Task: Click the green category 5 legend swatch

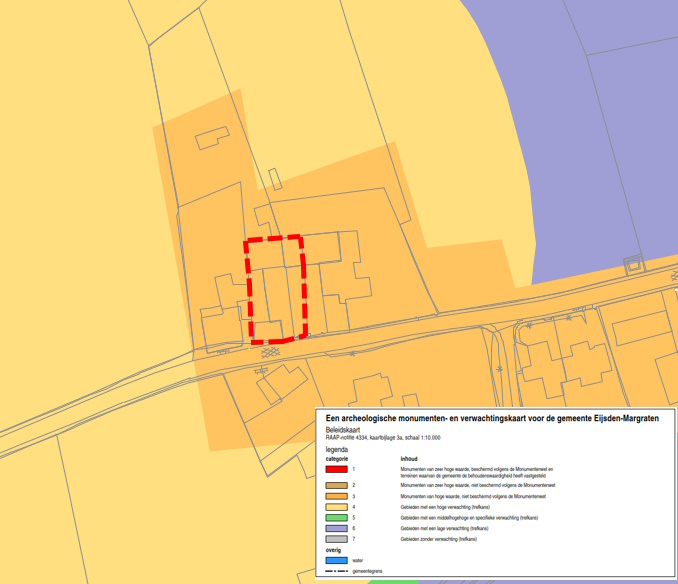Action: [x=336, y=518]
